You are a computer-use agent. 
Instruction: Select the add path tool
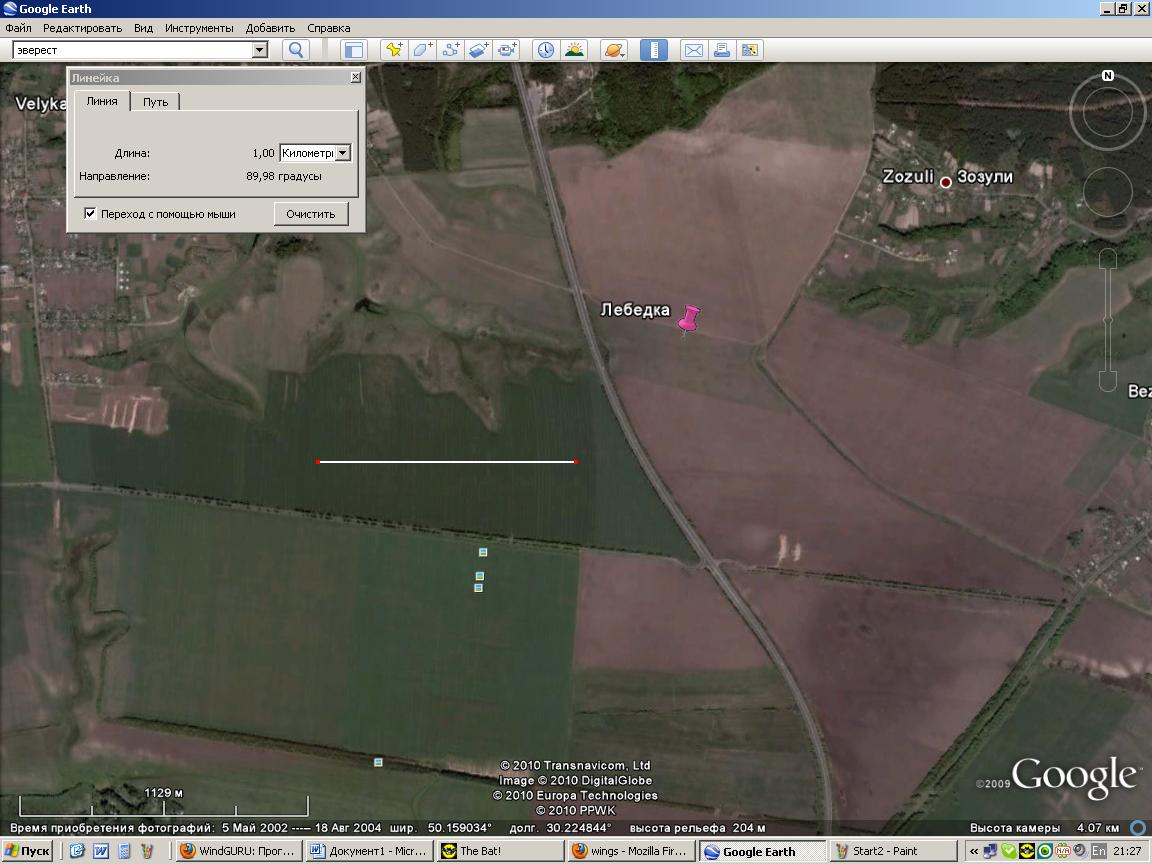point(450,50)
